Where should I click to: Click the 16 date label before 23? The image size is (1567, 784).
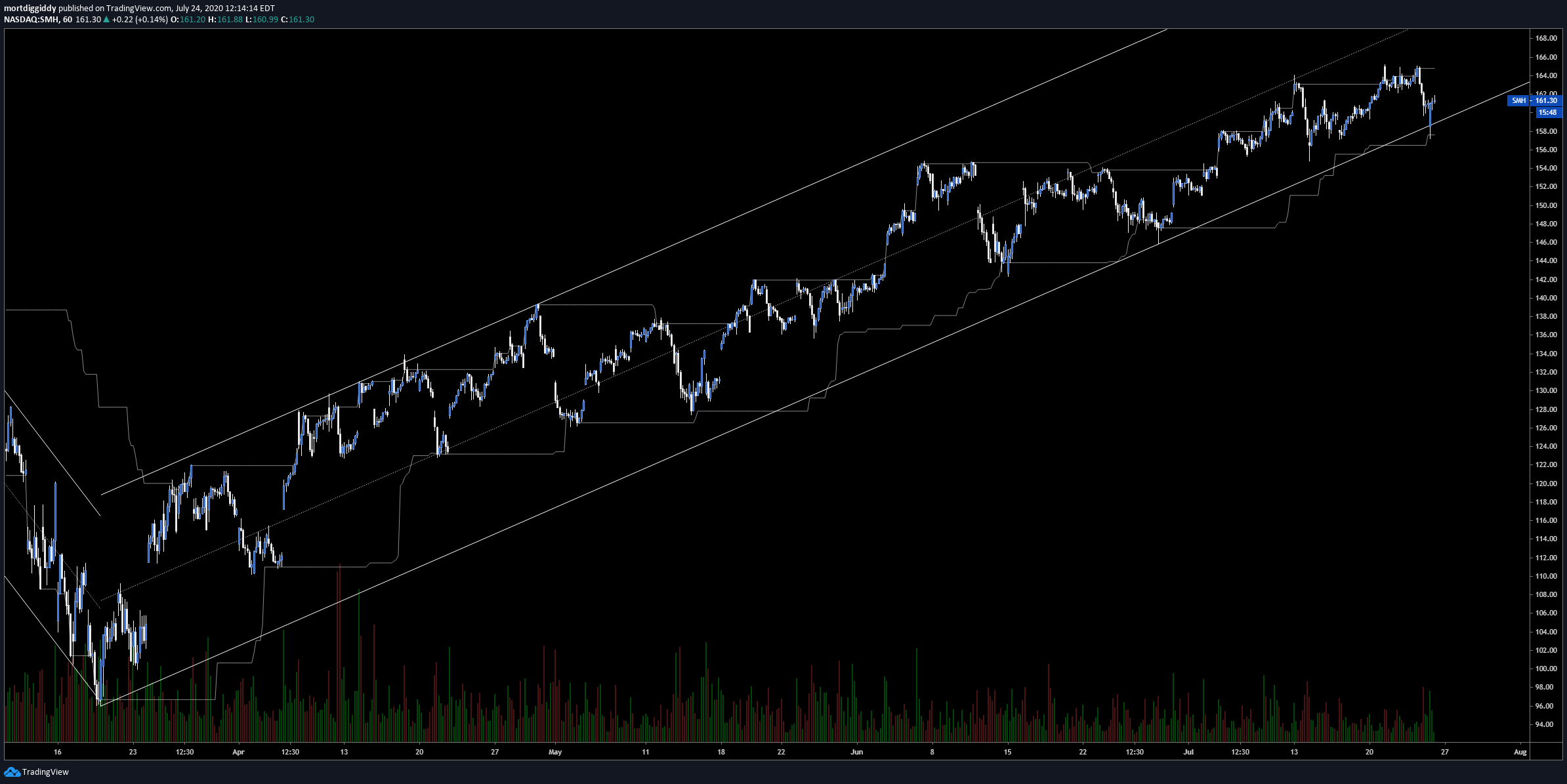coord(57,752)
